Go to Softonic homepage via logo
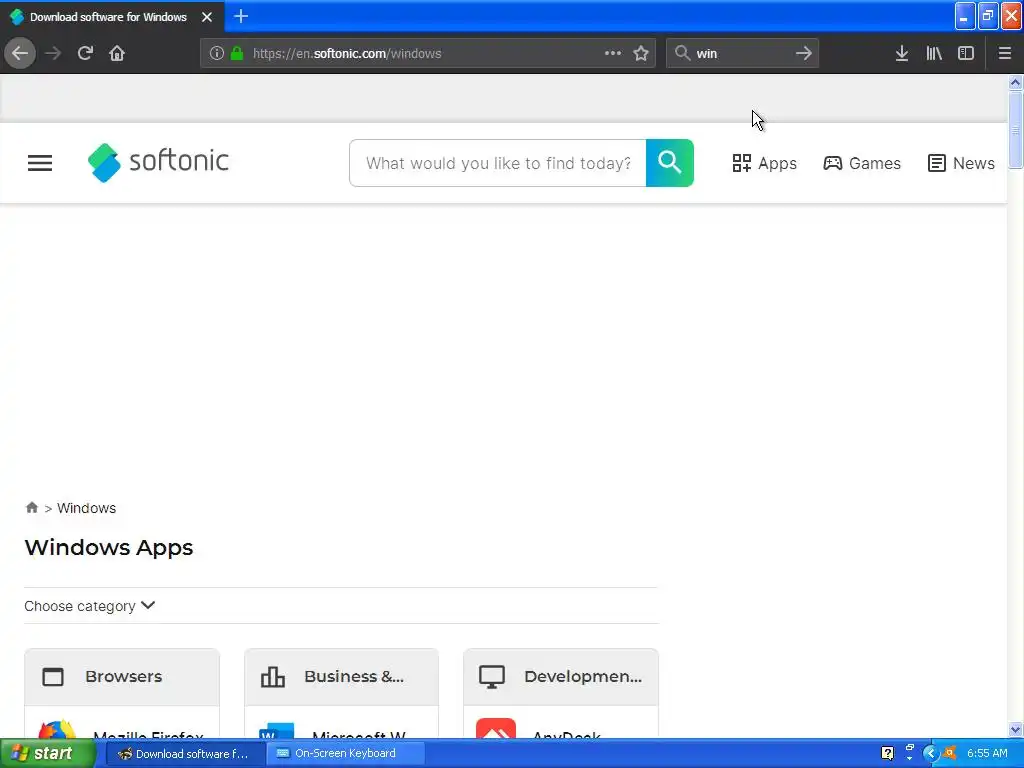1024x768 pixels. 158,162
